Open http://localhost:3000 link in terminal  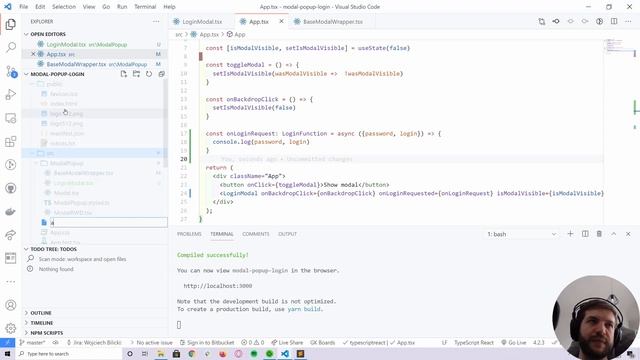pyautogui.click(x=218, y=286)
